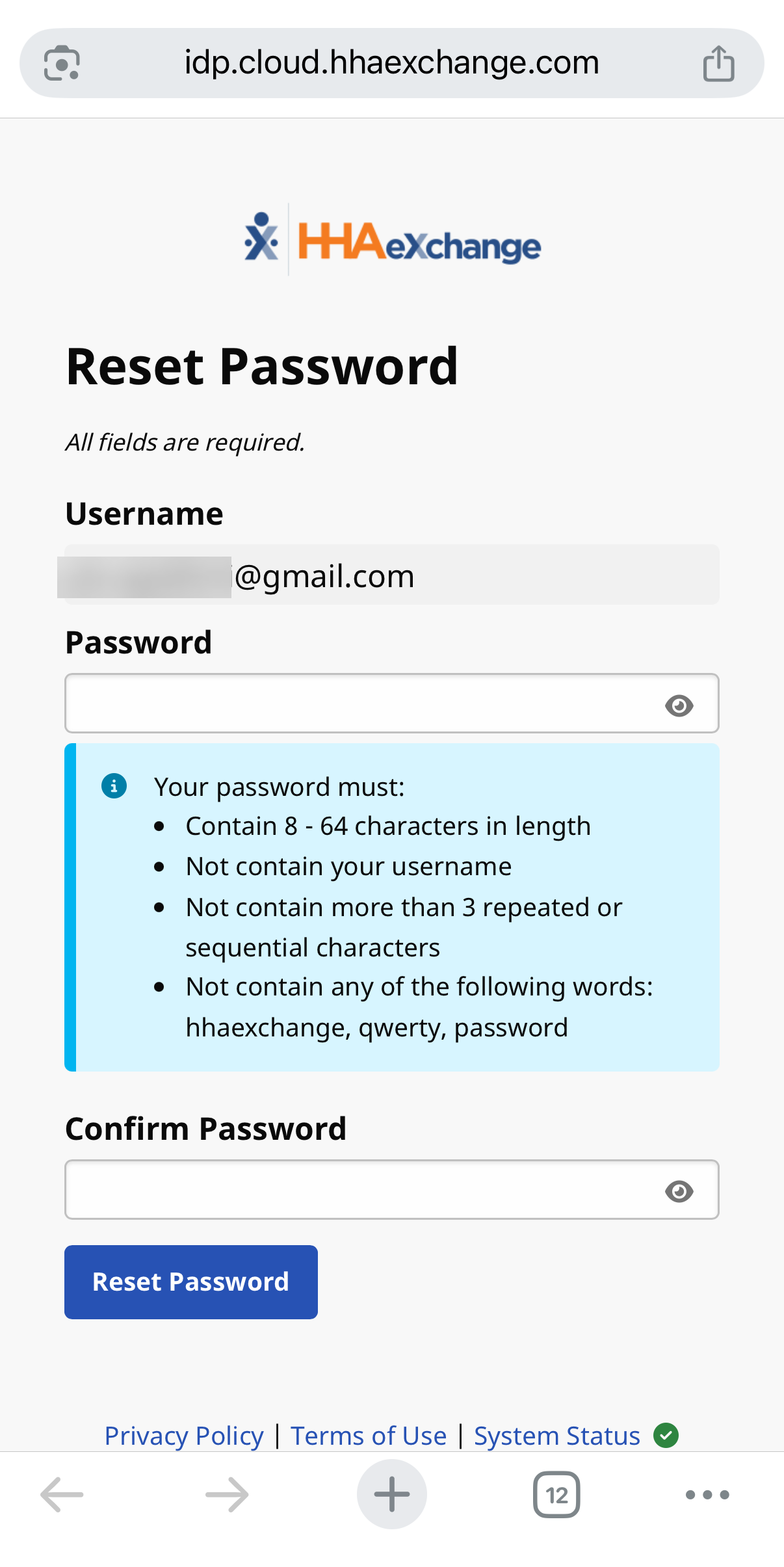Tap the share icon in address bar
Viewport: 784px width, 1567px height.
click(718, 63)
